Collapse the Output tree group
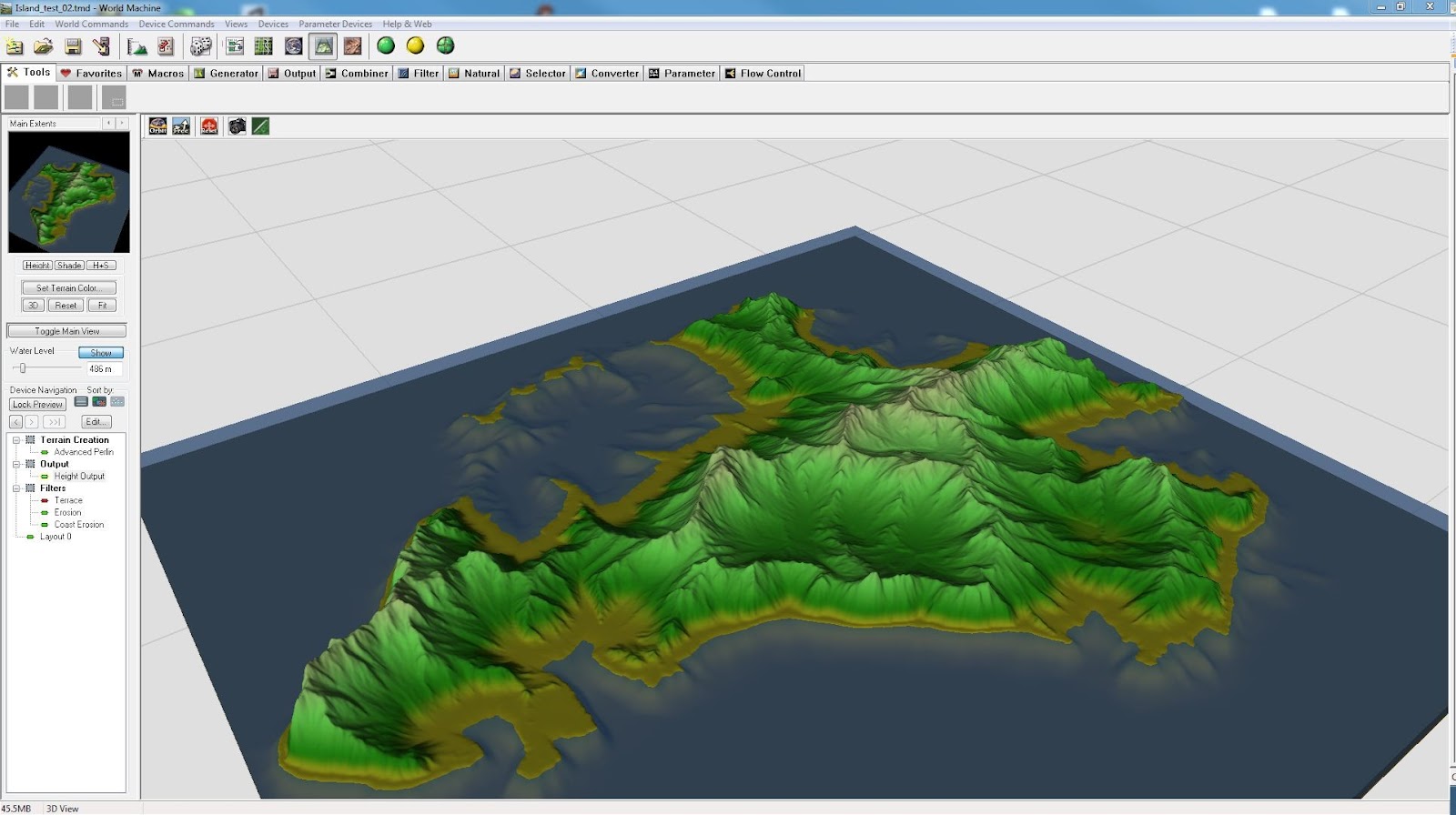 pyautogui.click(x=16, y=464)
